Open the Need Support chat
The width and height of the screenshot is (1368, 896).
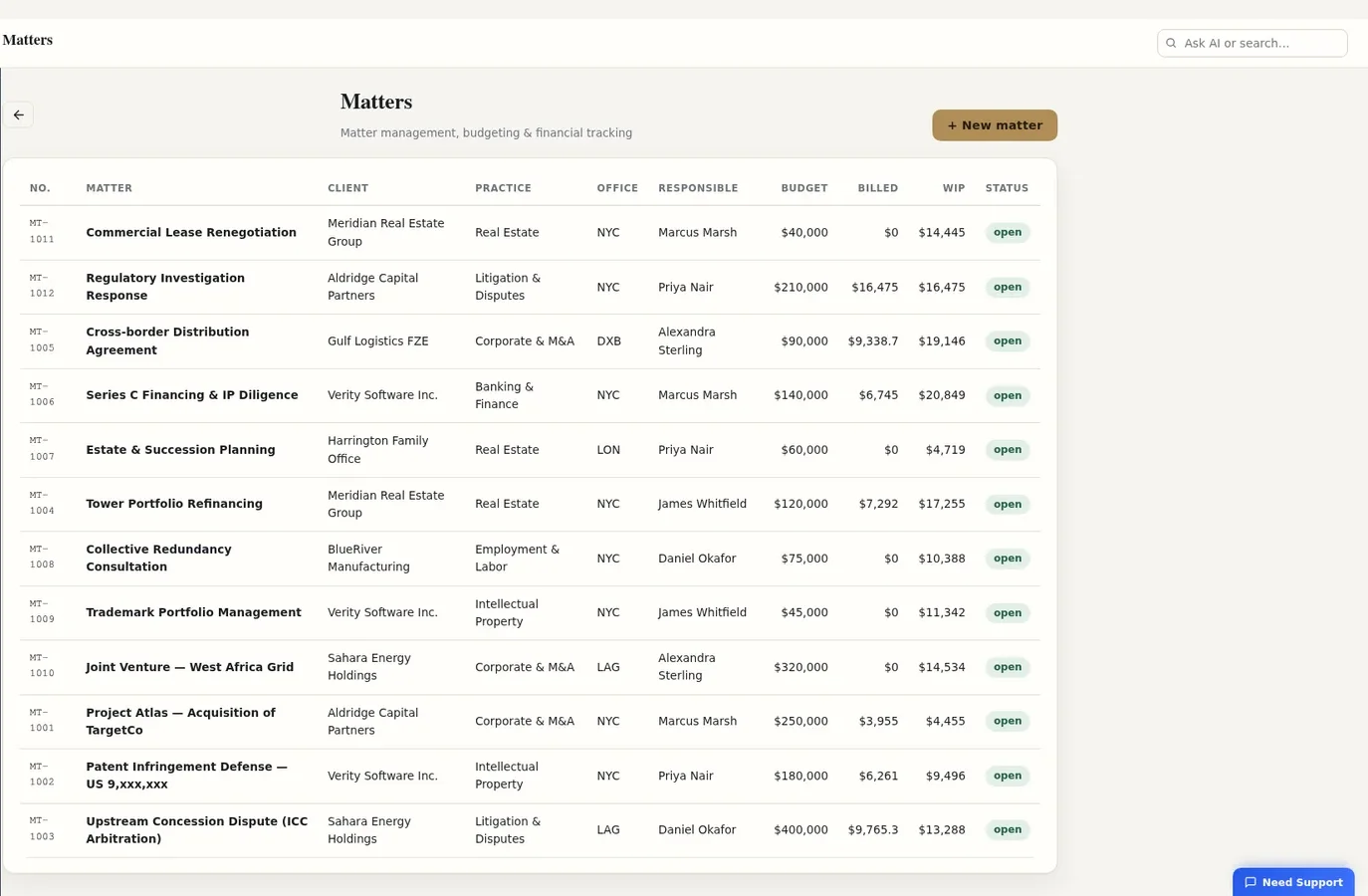point(1293,882)
